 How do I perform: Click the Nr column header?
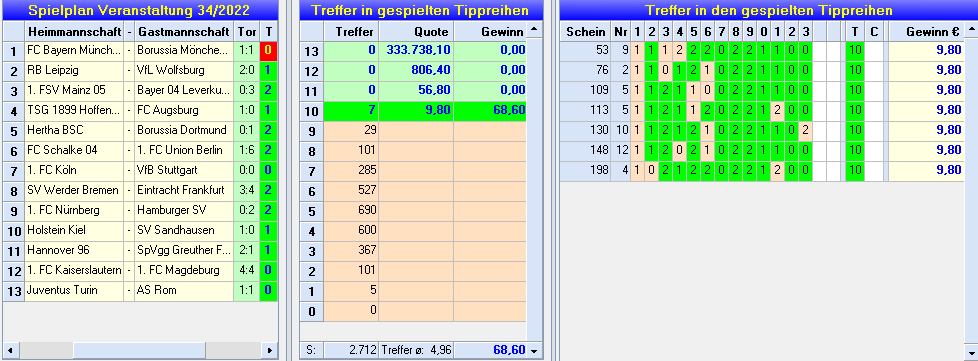(x=620, y=31)
